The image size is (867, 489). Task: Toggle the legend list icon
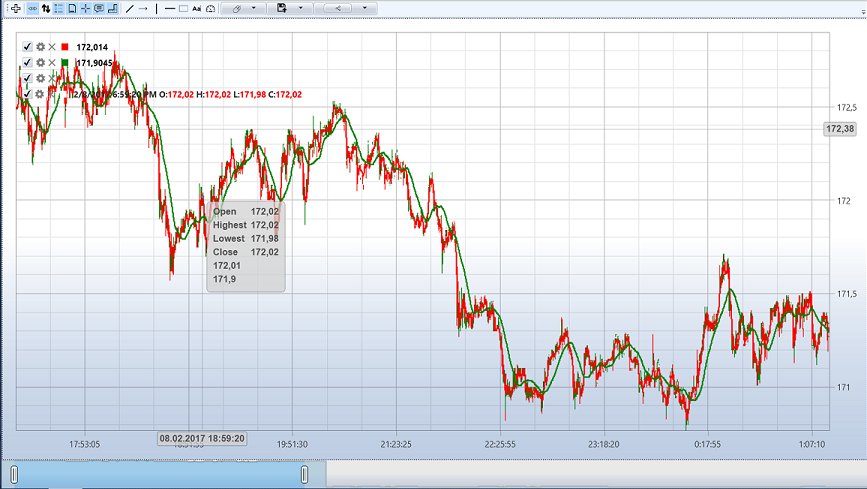[59, 8]
